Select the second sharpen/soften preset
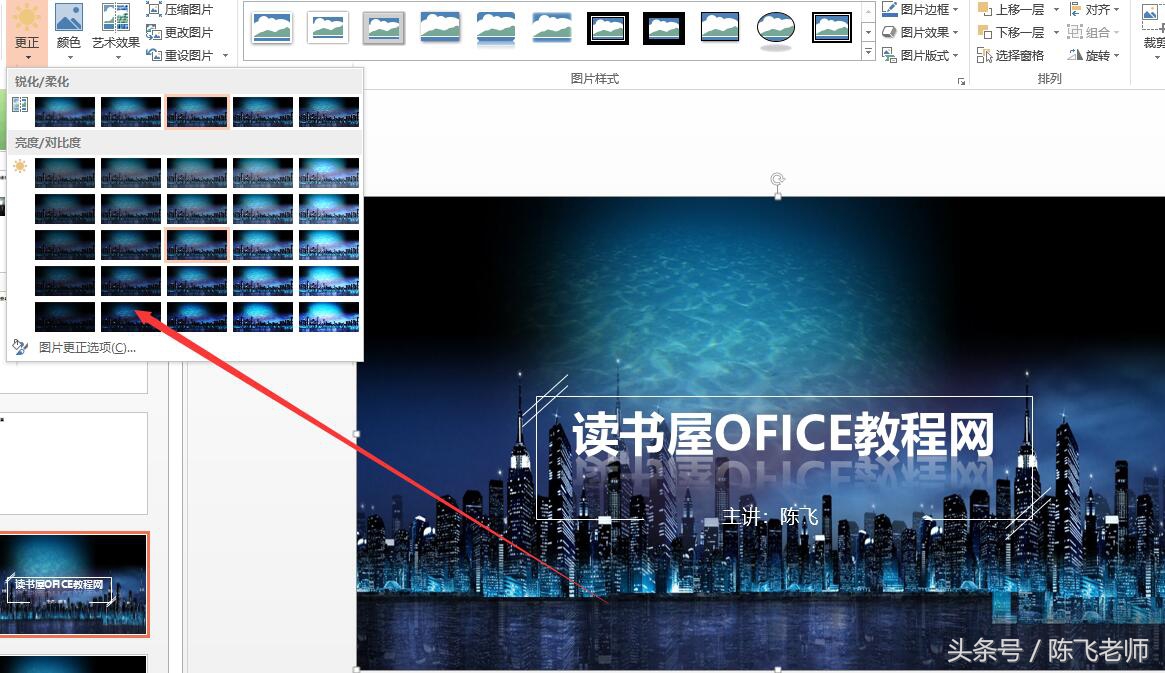 (x=131, y=112)
